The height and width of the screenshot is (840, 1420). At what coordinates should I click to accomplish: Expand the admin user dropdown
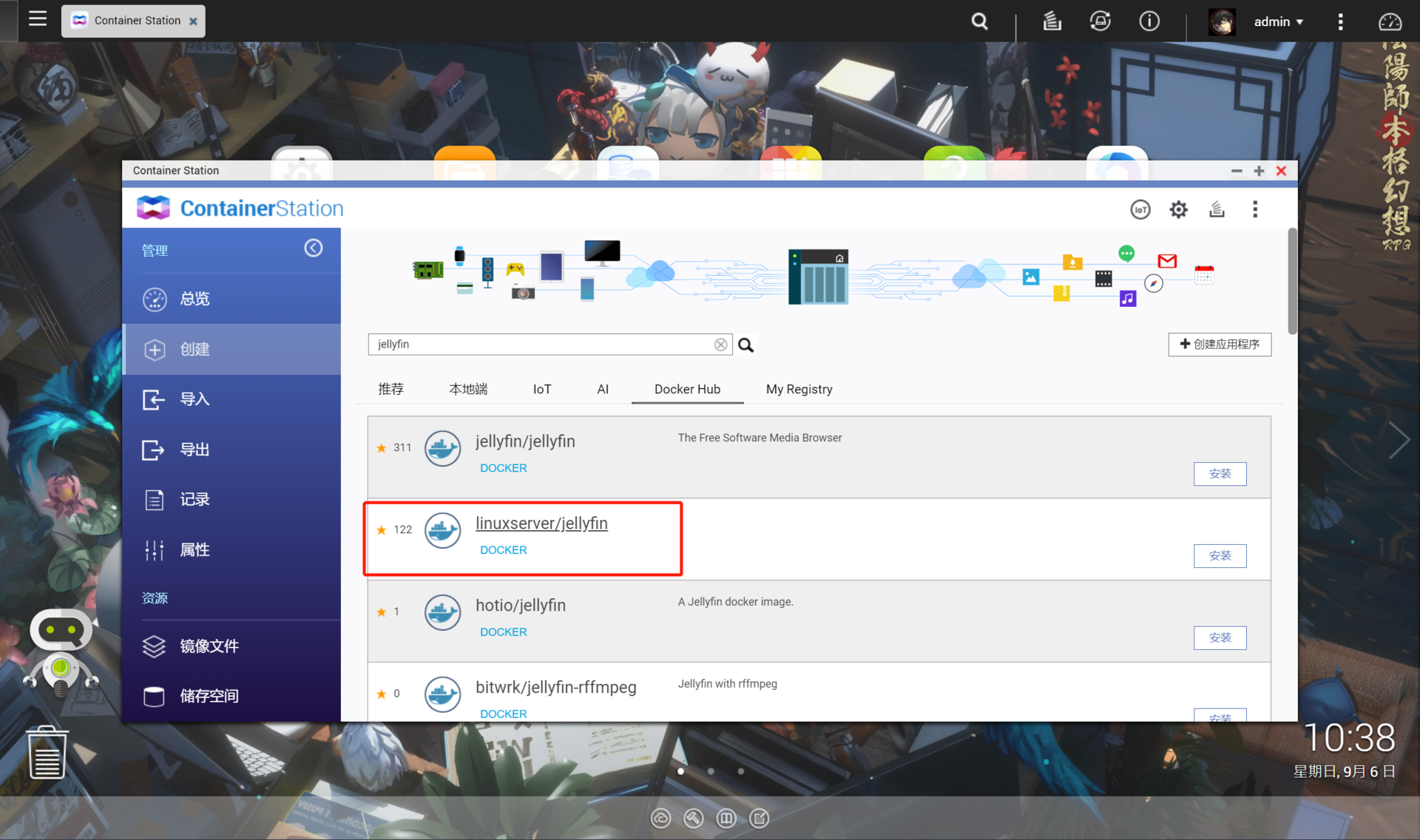pos(1278,22)
